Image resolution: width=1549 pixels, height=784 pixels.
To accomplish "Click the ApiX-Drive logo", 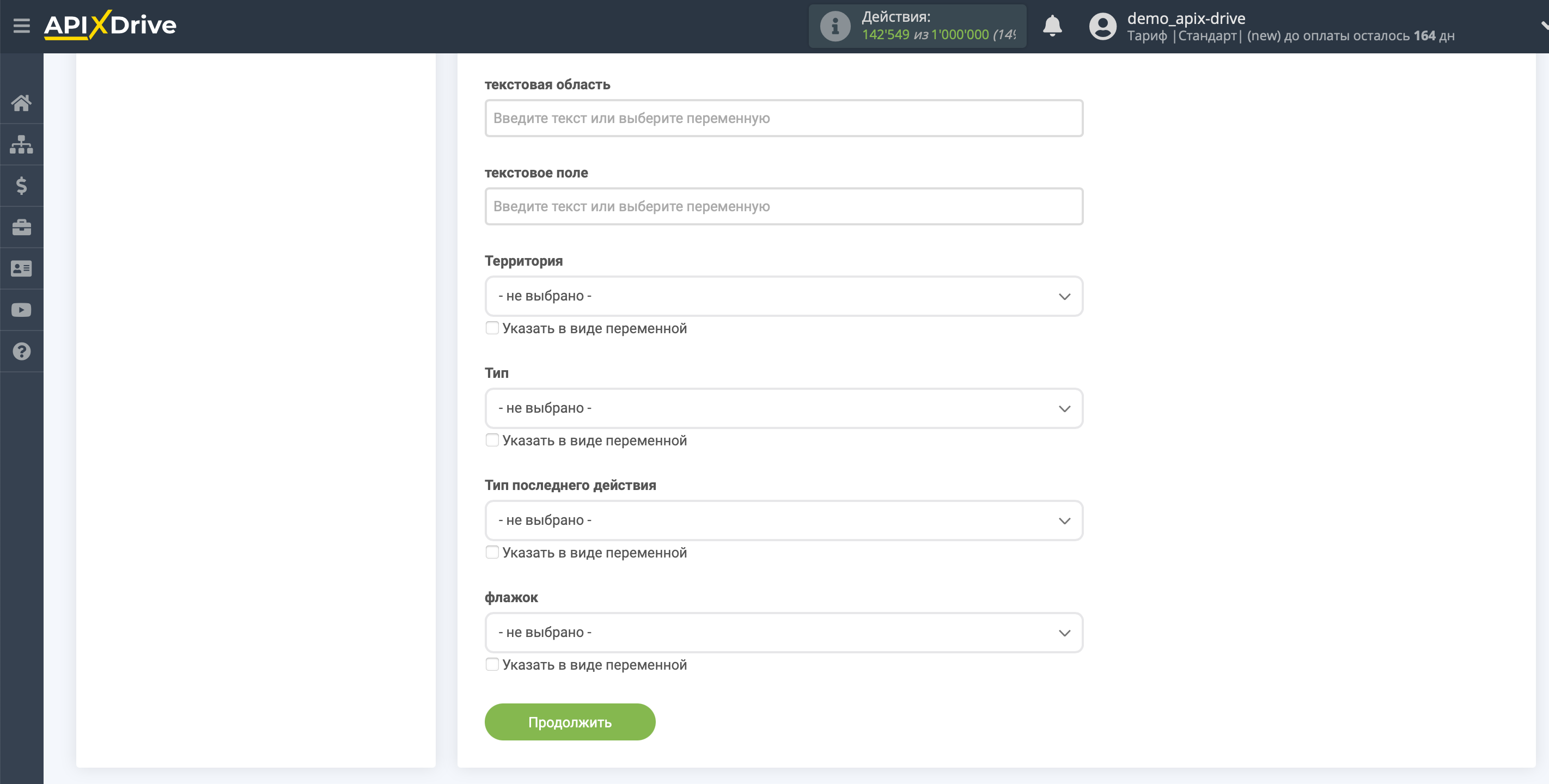I will (x=110, y=24).
